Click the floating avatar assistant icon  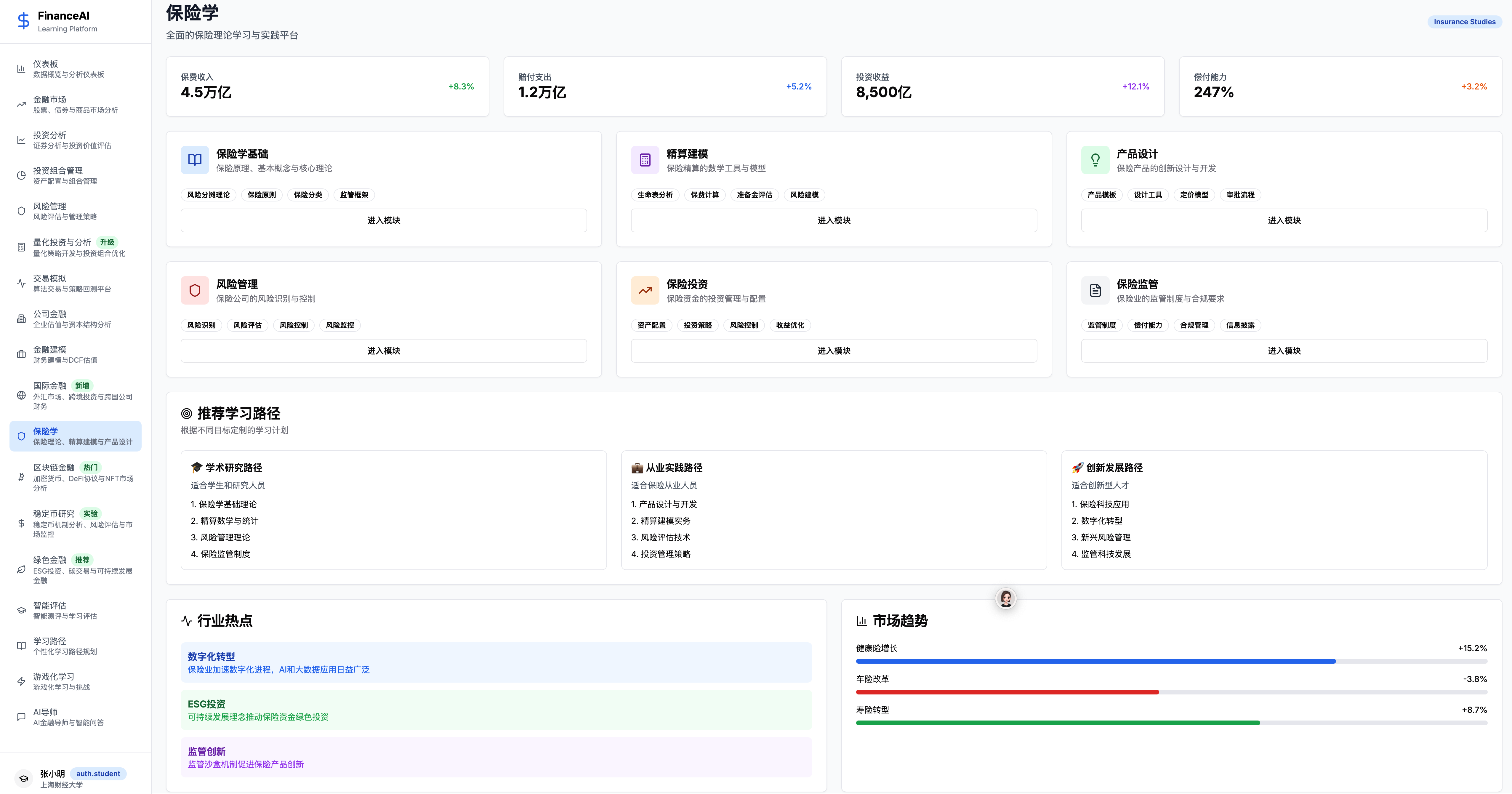(x=1005, y=598)
